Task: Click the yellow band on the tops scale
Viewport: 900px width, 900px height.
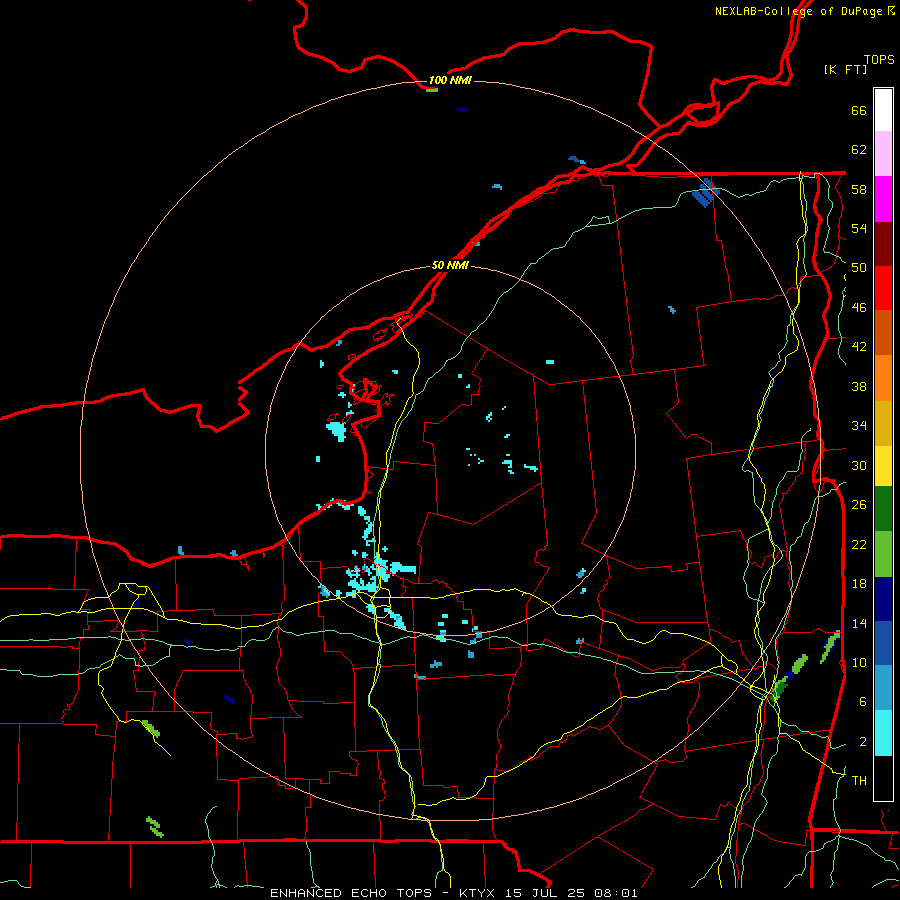Action: [x=883, y=466]
